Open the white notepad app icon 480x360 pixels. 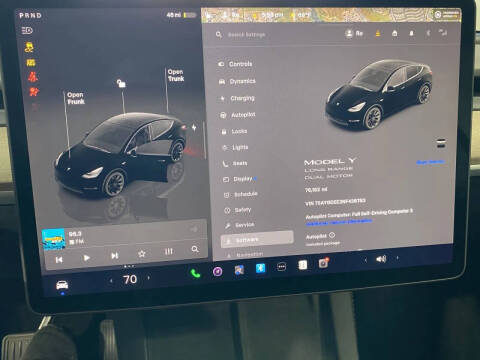[302, 265]
